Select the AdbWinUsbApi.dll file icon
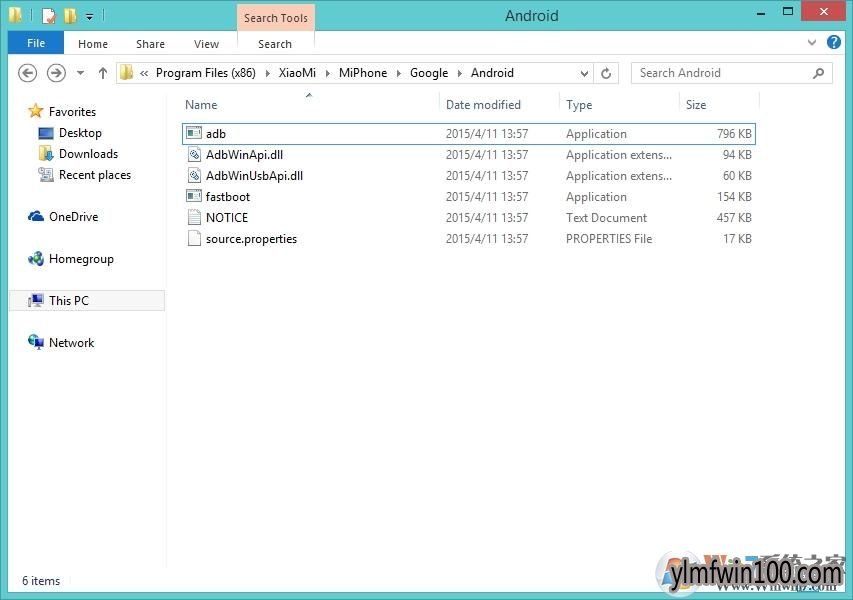 194,175
